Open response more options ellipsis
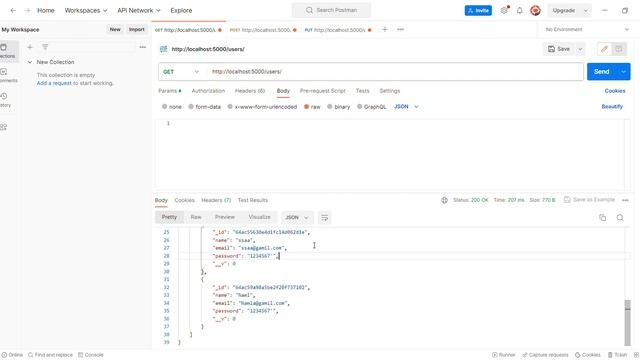 click(x=625, y=200)
